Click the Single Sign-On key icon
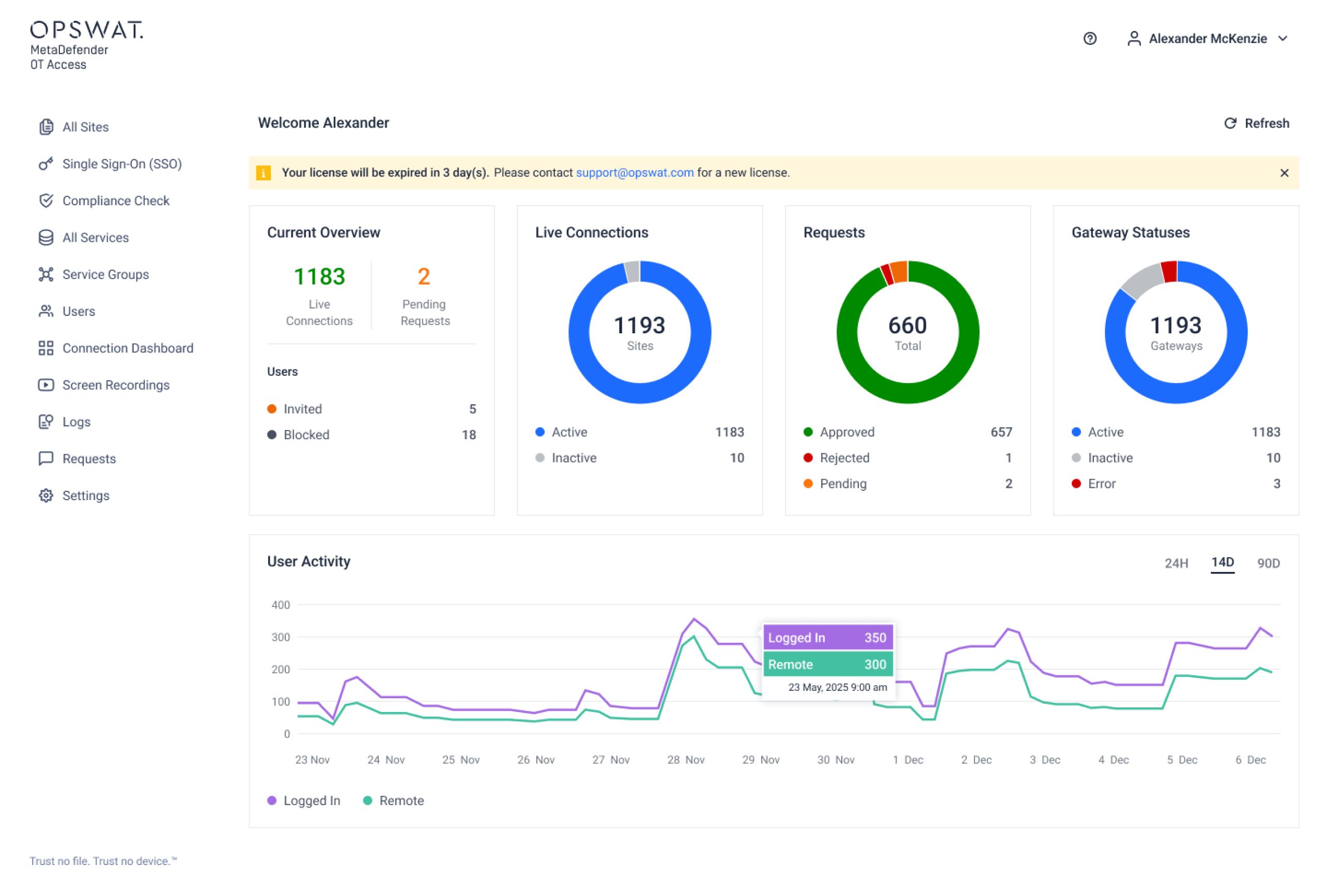Screen dimensions: 1327x896 coord(47,164)
